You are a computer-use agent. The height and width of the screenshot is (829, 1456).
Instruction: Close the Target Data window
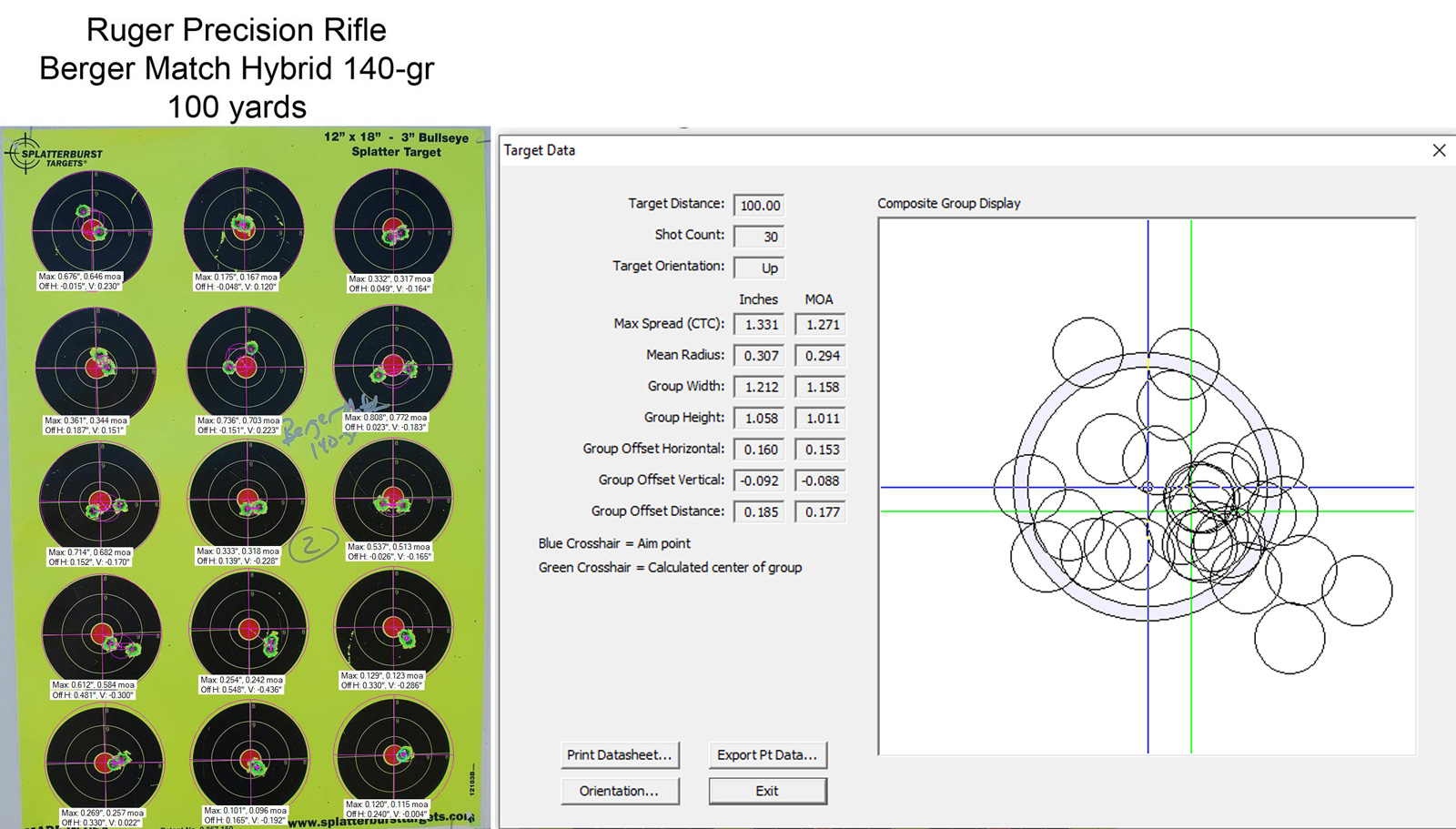pos(1439,150)
